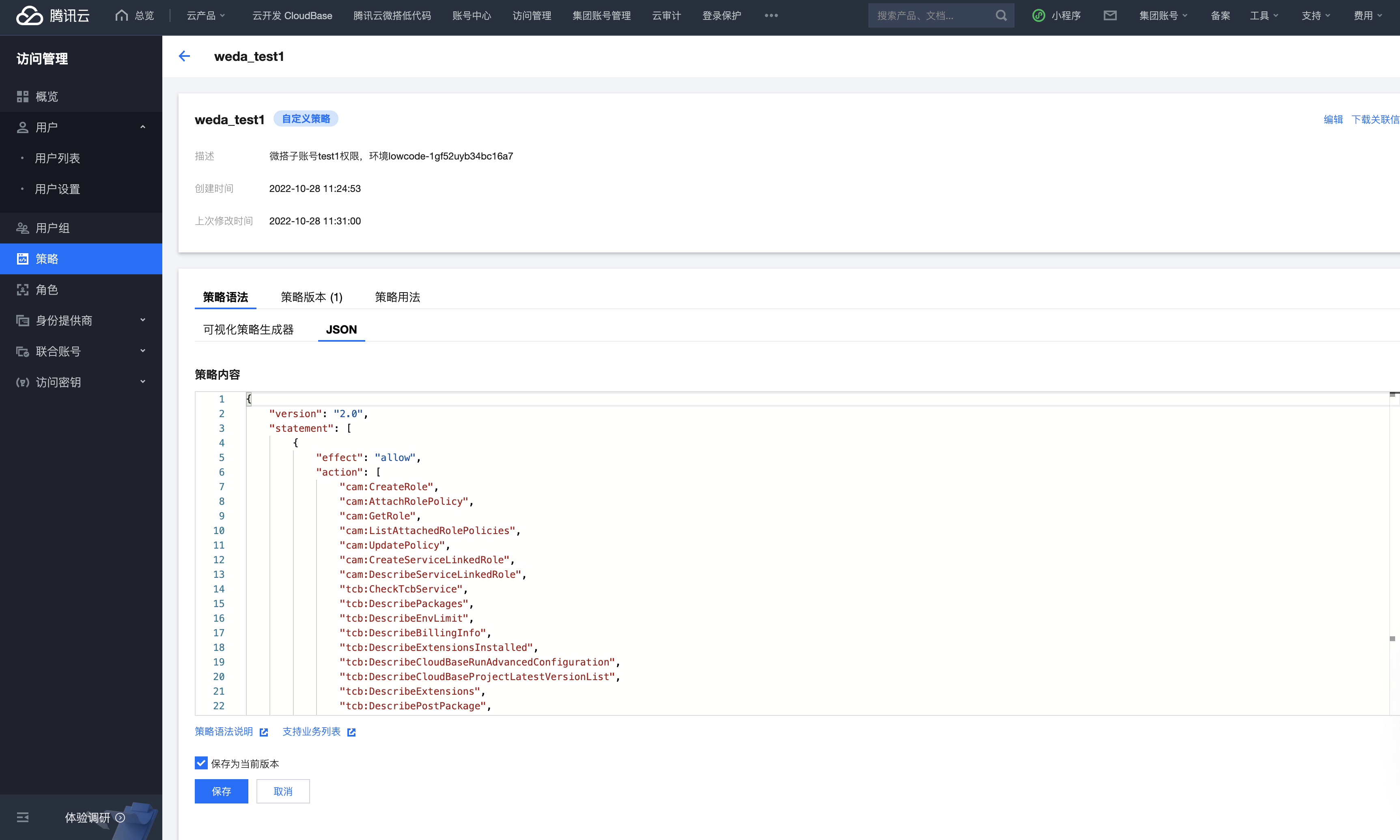Collapse the 用户 sidebar section
The image size is (1400, 840).
pyautogui.click(x=142, y=127)
